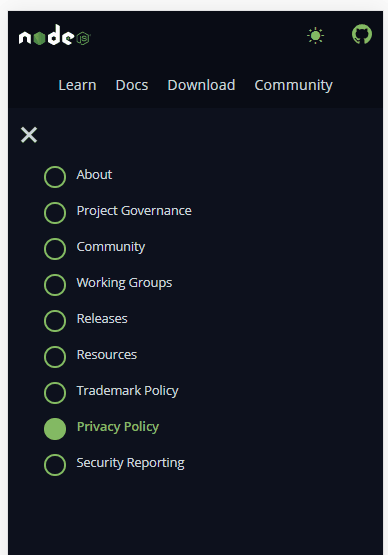Image resolution: width=388 pixels, height=555 pixels.
Task: Open the Security Reporting link
Action: coord(130,463)
